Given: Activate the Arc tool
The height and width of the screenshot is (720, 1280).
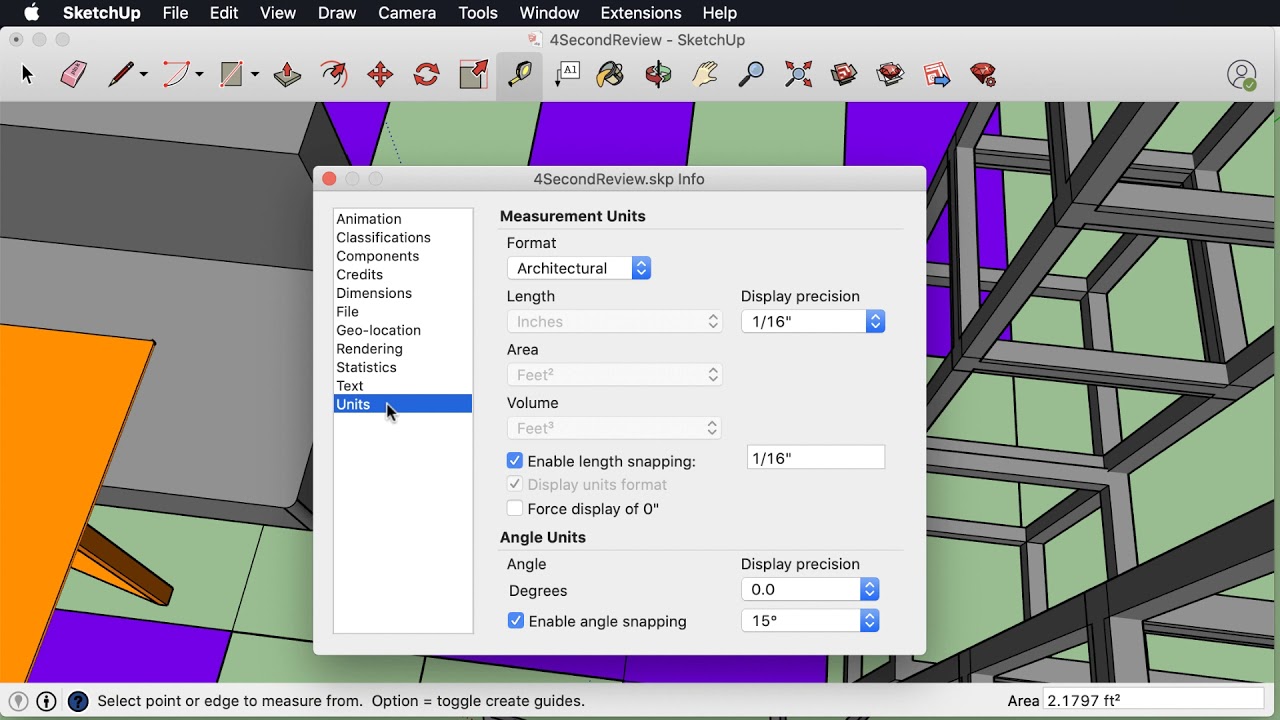Looking at the screenshot, I should pos(177,75).
